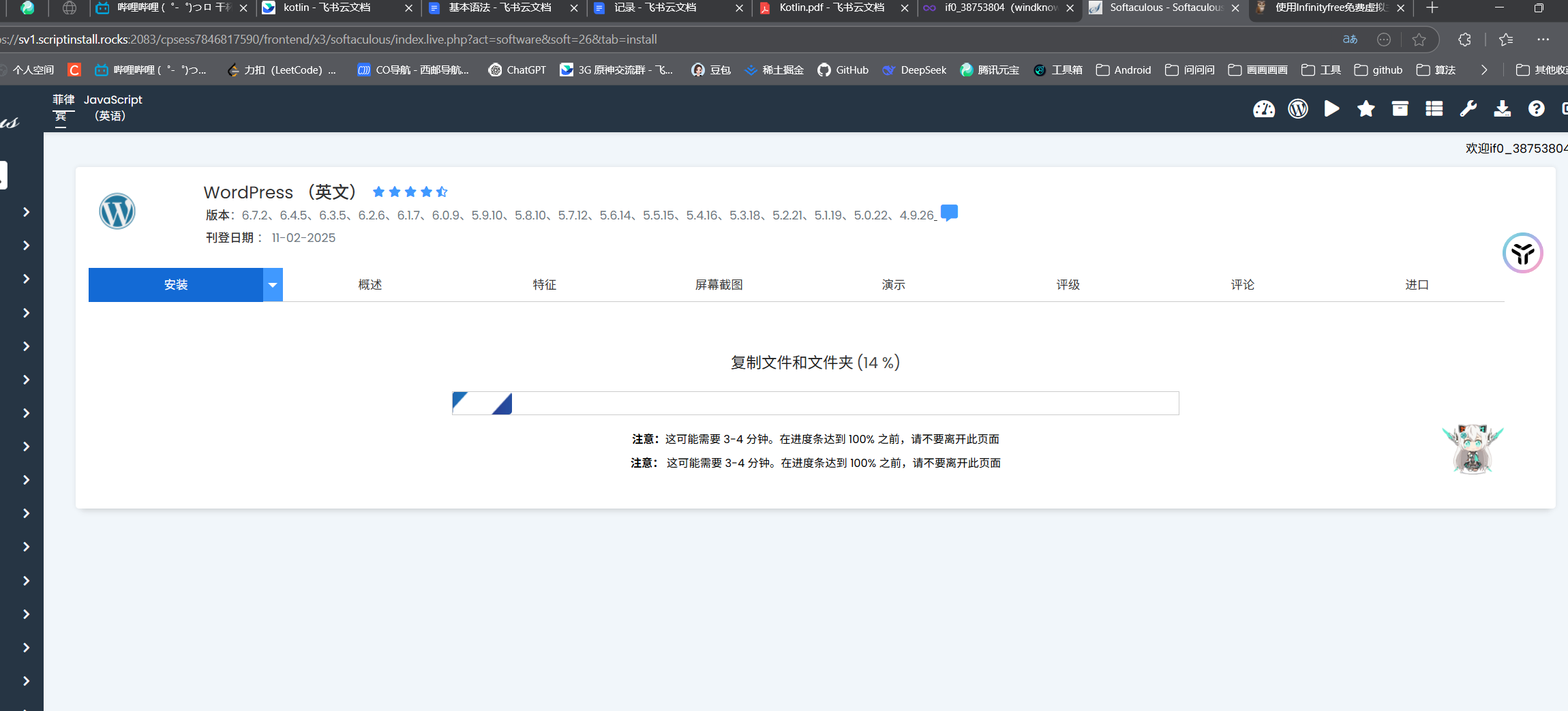Click the browser address bar URL
1568x711 pixels.
point(329,40)
